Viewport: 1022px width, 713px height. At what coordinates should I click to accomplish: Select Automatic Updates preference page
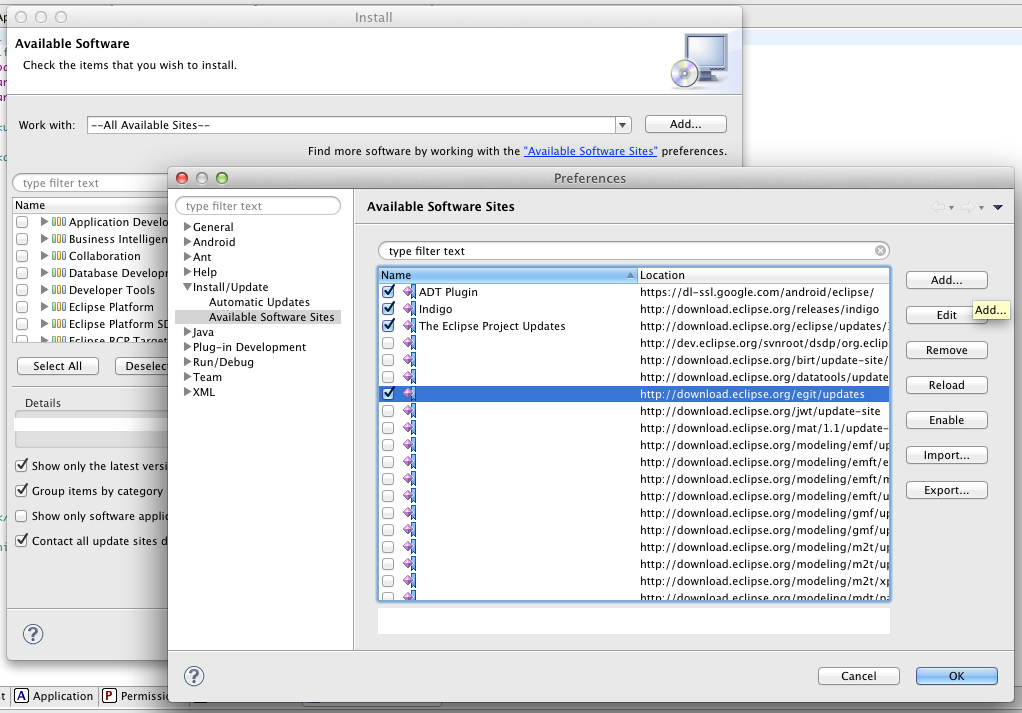(259, 302)
